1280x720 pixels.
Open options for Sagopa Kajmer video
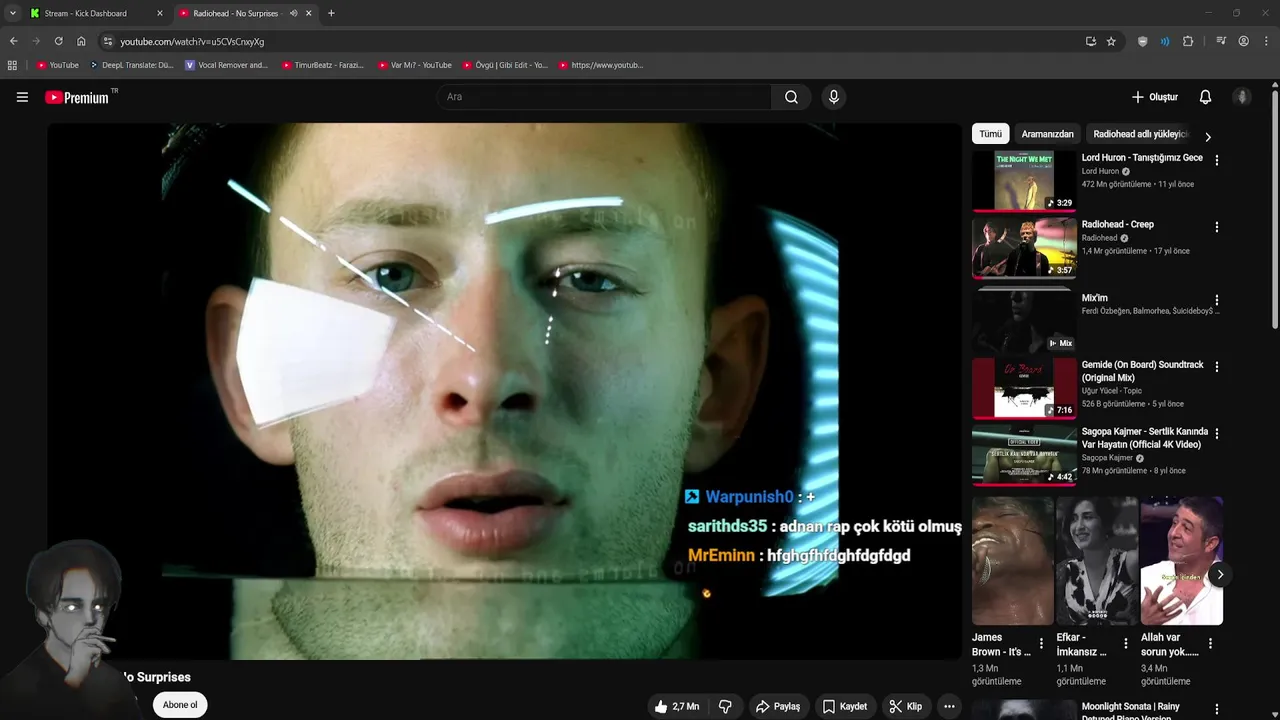[x=1216, y=434]
